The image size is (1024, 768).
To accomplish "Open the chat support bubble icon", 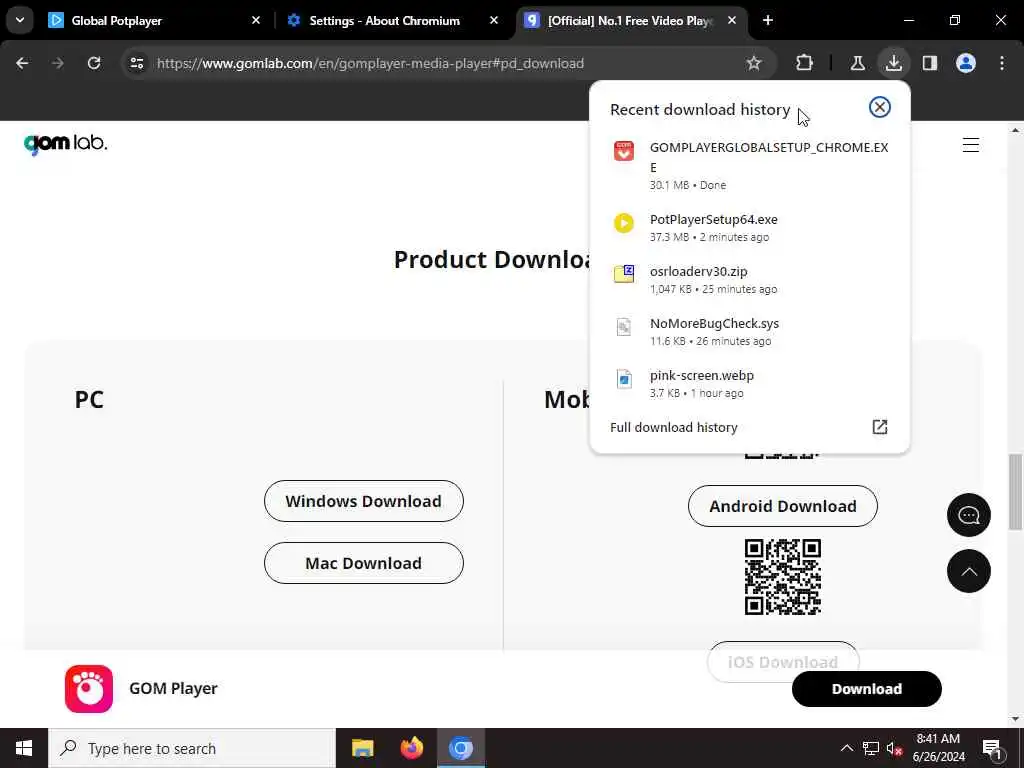I will click(968, 515).
